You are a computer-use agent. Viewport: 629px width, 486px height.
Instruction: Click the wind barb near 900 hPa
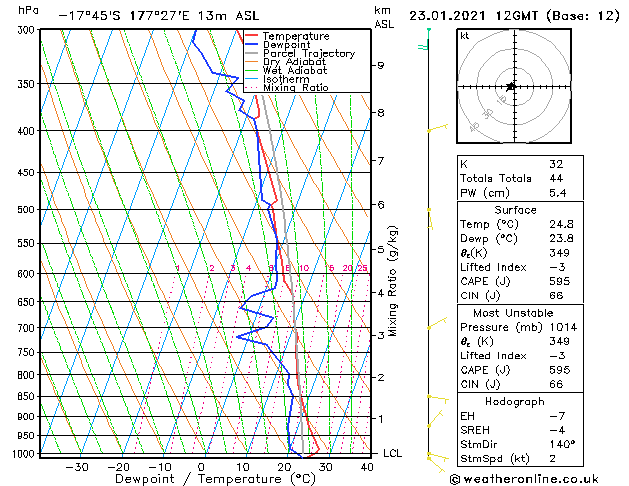click(x=435, y=418)
